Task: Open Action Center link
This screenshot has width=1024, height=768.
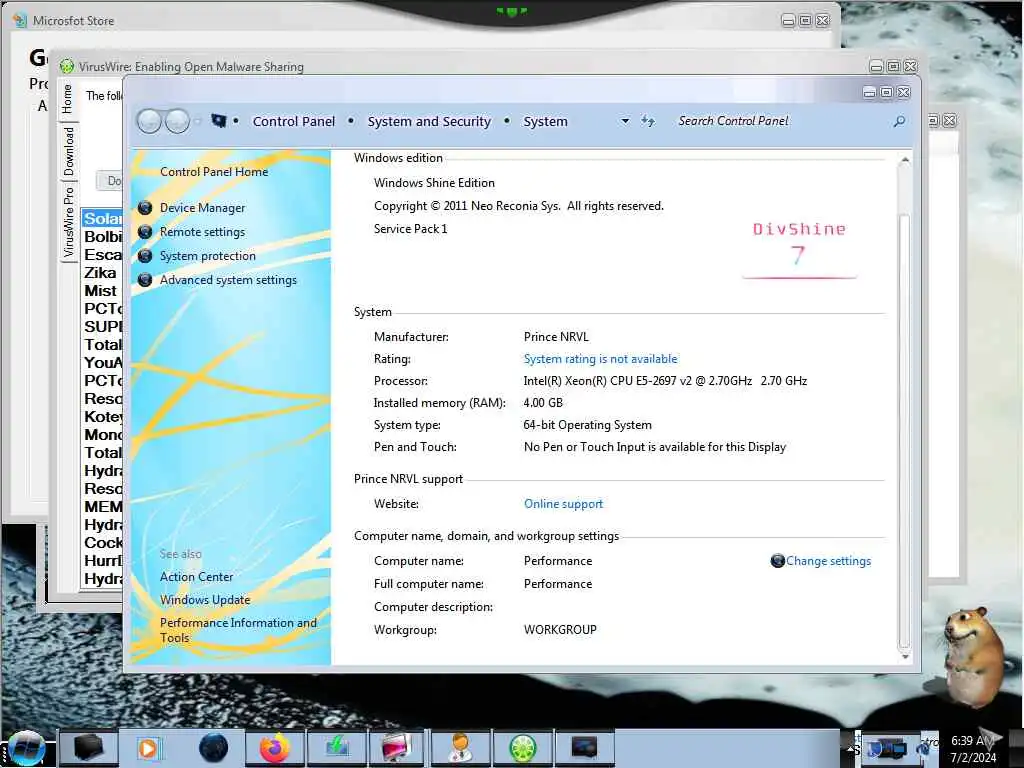Action: pyautogui.click(x=197, y=577)
